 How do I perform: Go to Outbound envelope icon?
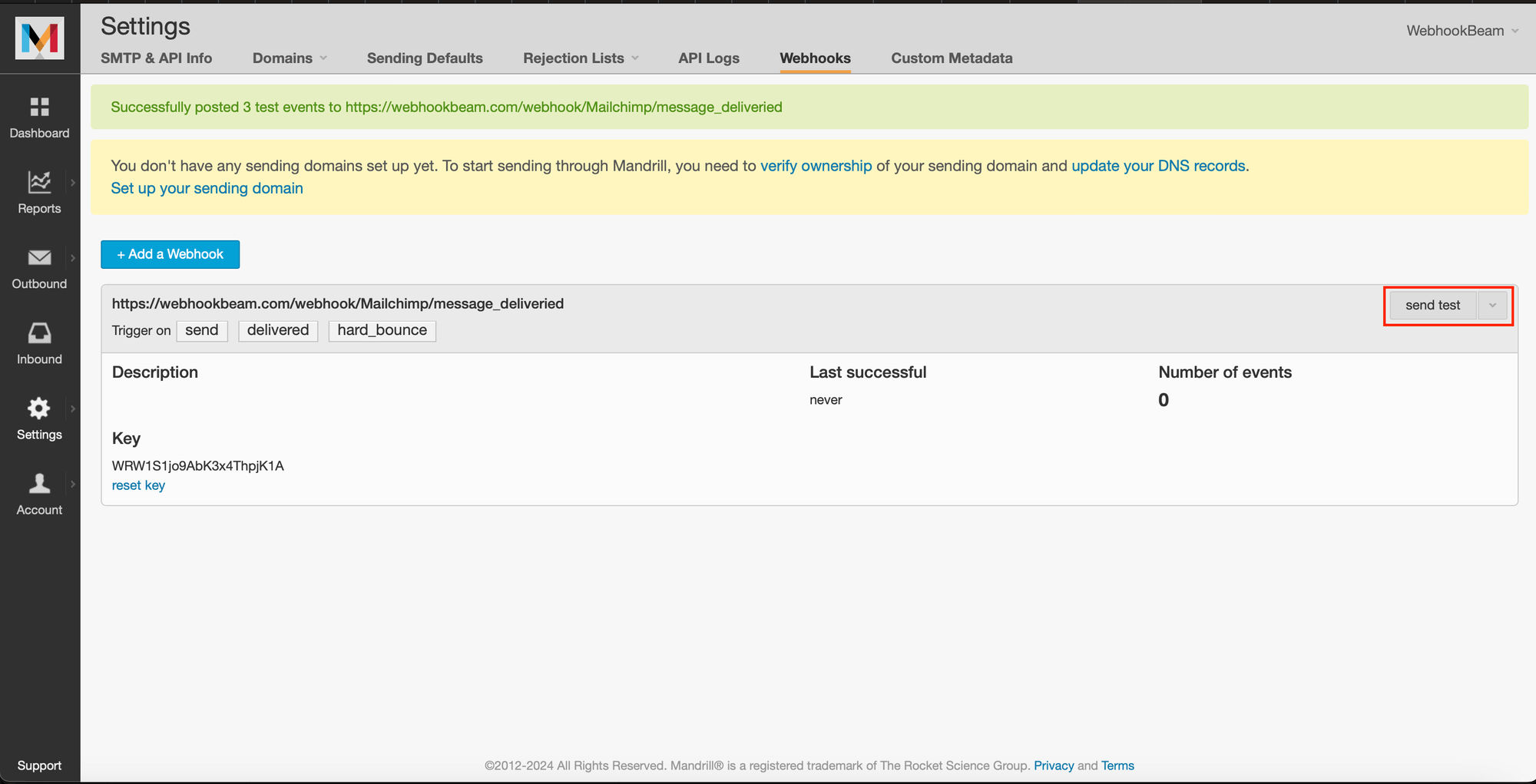pyautogui.click(x=39, y=258)
